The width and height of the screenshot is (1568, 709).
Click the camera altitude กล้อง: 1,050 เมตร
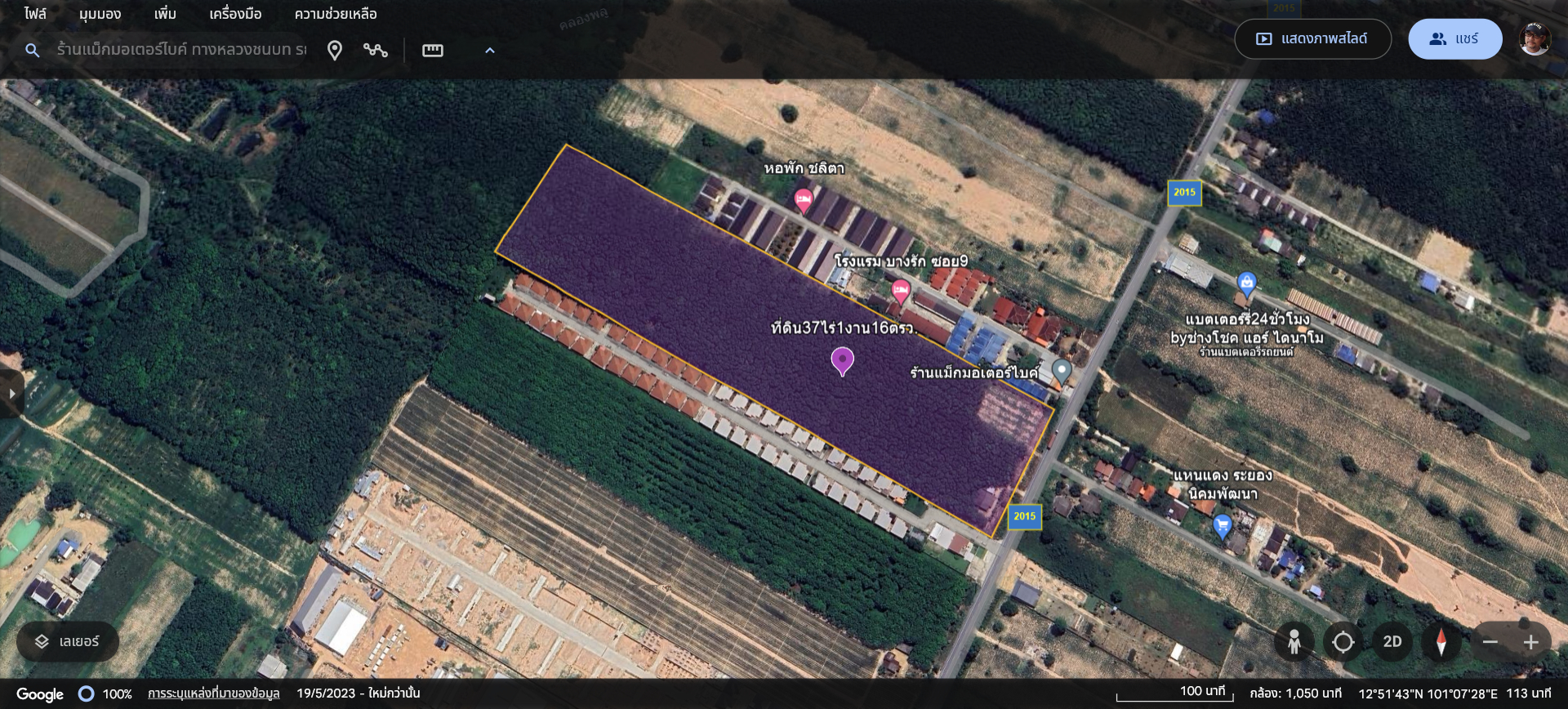click(x=1295, y=693)
